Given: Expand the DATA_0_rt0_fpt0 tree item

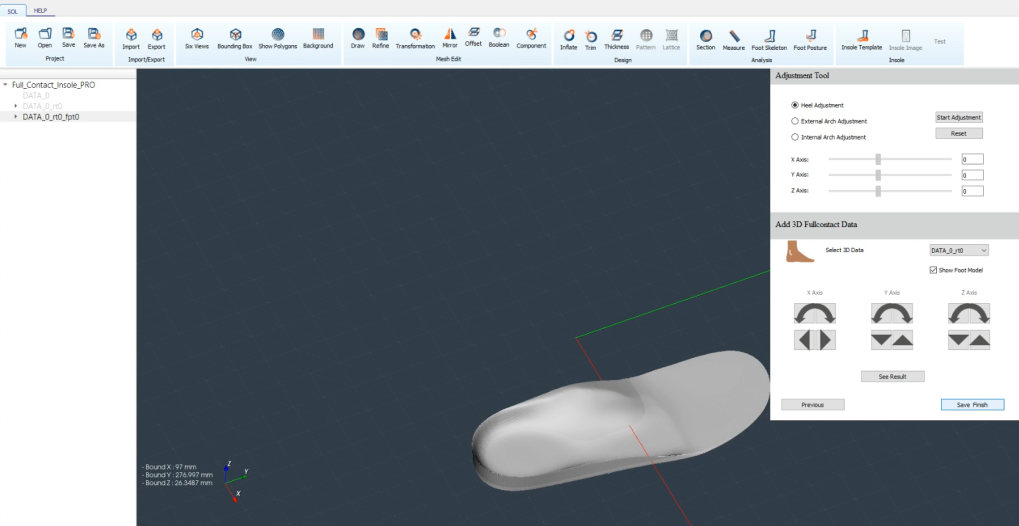Looking at the screenshot, I should pos(15,116).
